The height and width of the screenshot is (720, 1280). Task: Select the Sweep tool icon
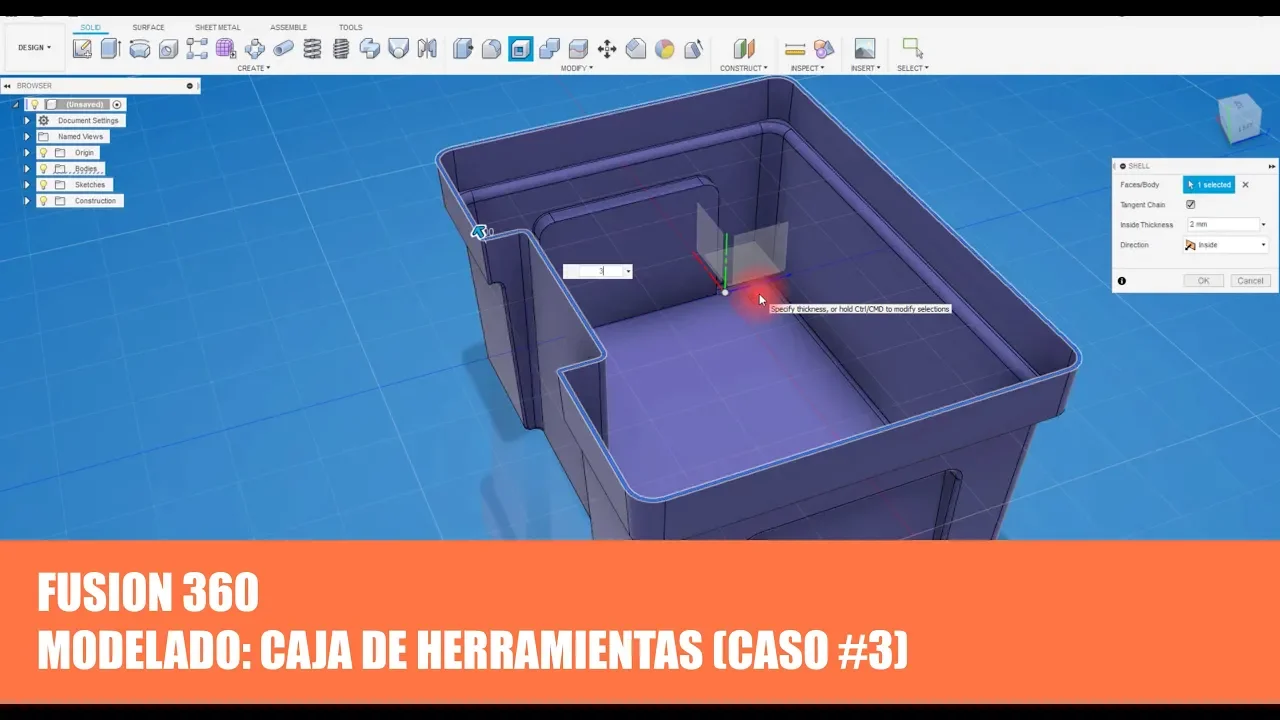370,48
